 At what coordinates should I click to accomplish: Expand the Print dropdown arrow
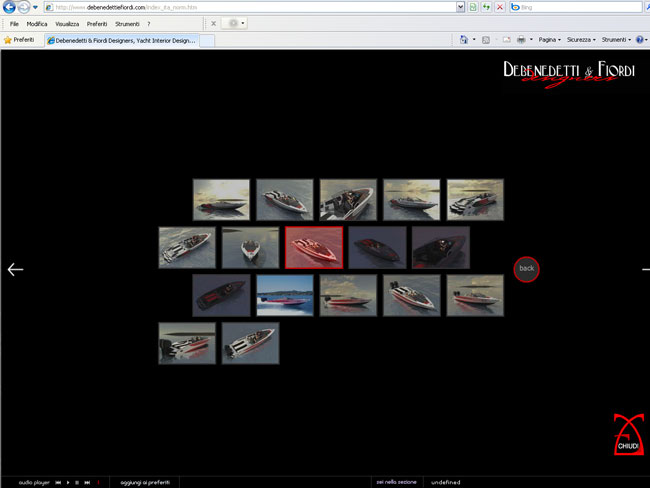[531, 40]
